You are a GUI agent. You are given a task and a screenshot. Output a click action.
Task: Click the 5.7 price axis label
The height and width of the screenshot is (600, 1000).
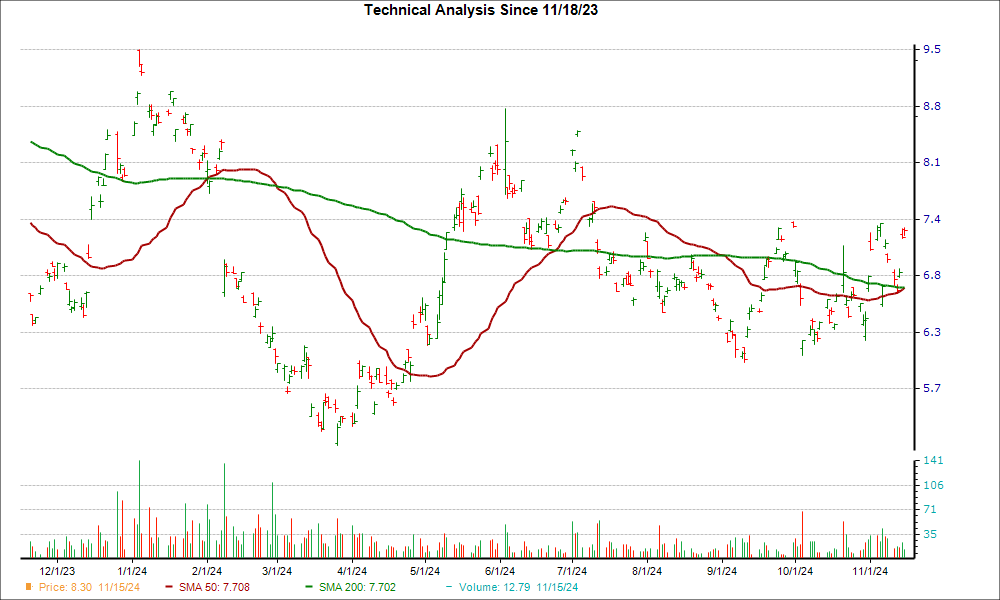click(x=932, y=388)
